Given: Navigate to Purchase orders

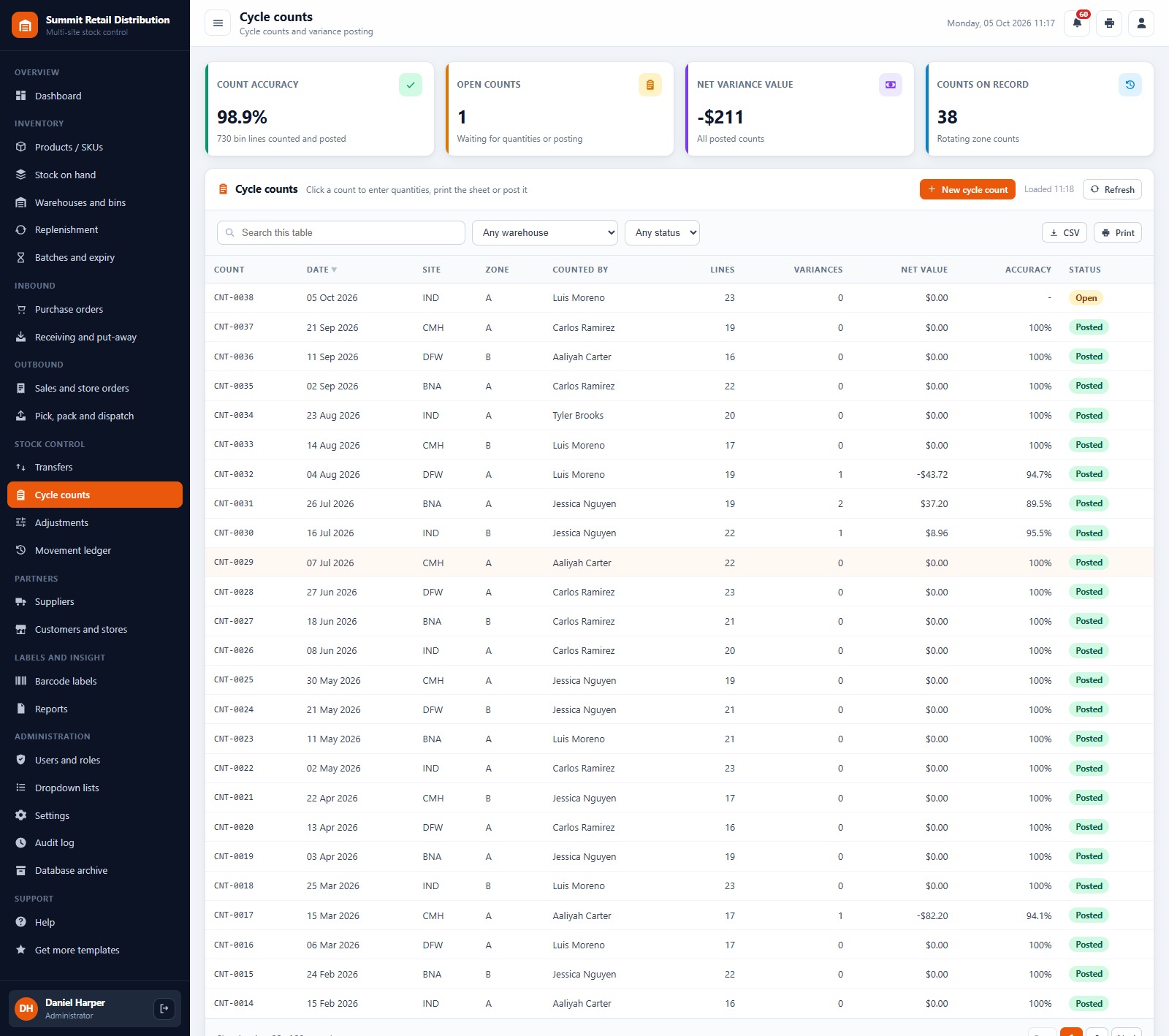Looking at the screenshot, I should tap(95, 309).
